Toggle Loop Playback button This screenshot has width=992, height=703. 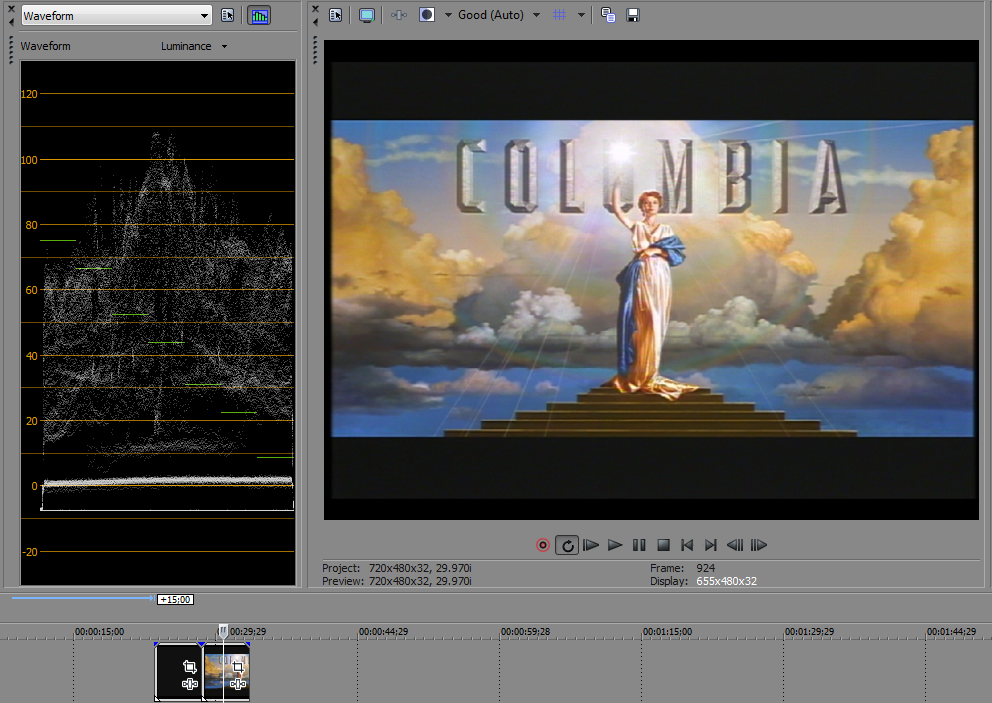tap(567, 545)
